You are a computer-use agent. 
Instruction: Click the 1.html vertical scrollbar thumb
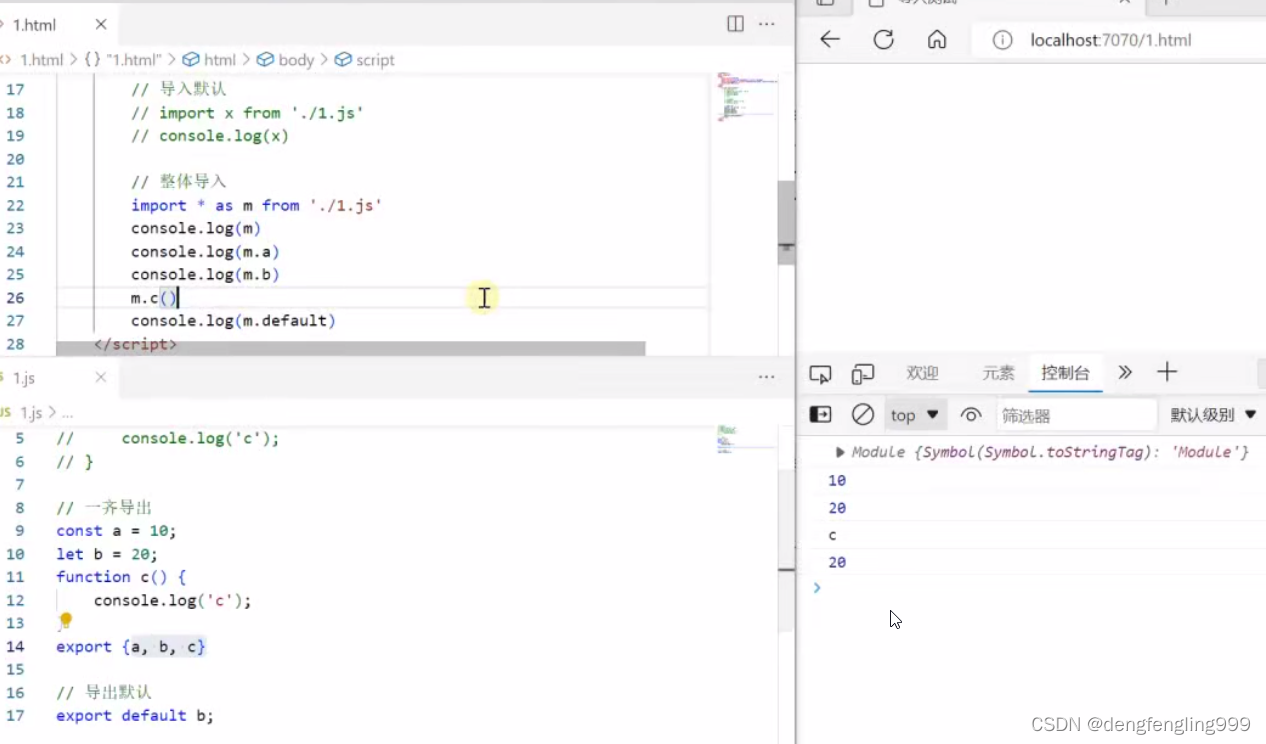(x=787, y=222)
